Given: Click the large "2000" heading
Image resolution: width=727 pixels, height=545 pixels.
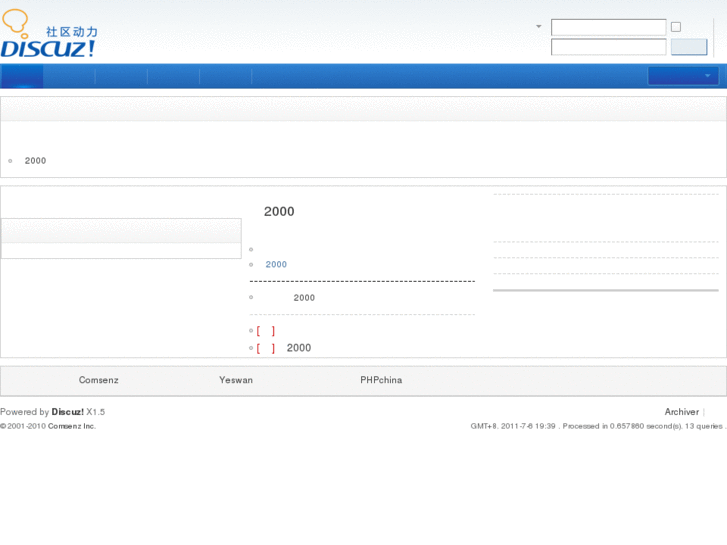Looking at the screenshot, I should click(279, 212).
